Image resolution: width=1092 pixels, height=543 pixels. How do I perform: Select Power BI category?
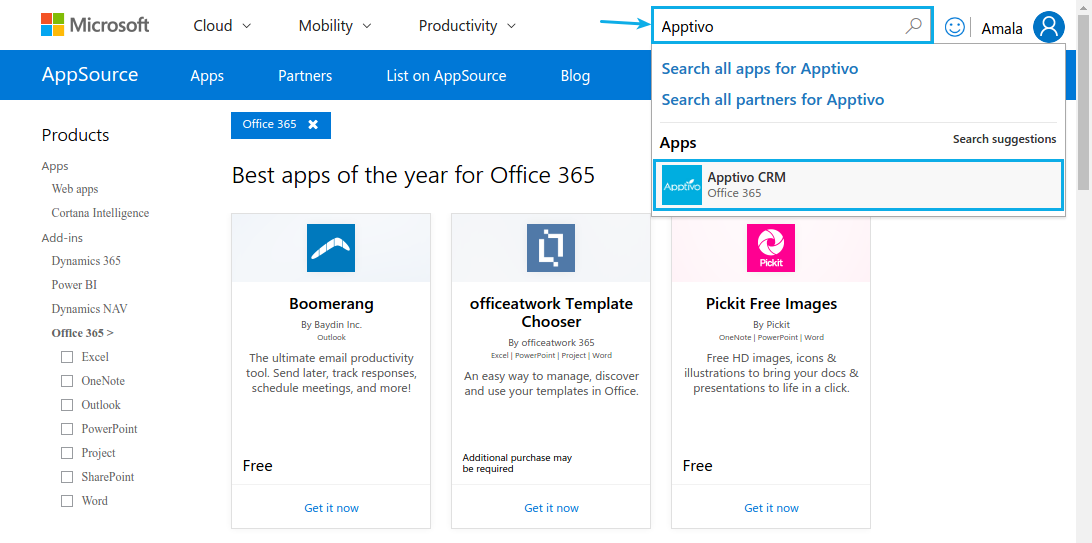tap(74, 285)
